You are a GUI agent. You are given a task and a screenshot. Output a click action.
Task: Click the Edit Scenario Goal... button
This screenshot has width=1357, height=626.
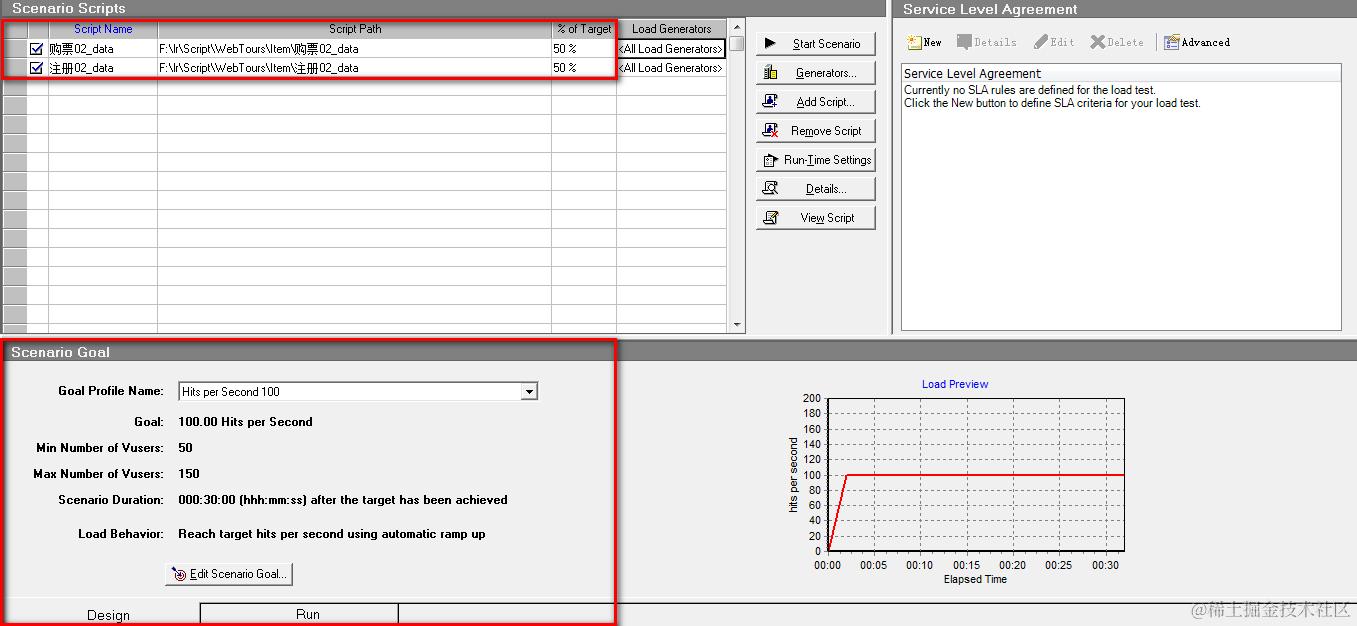point(229,574)
